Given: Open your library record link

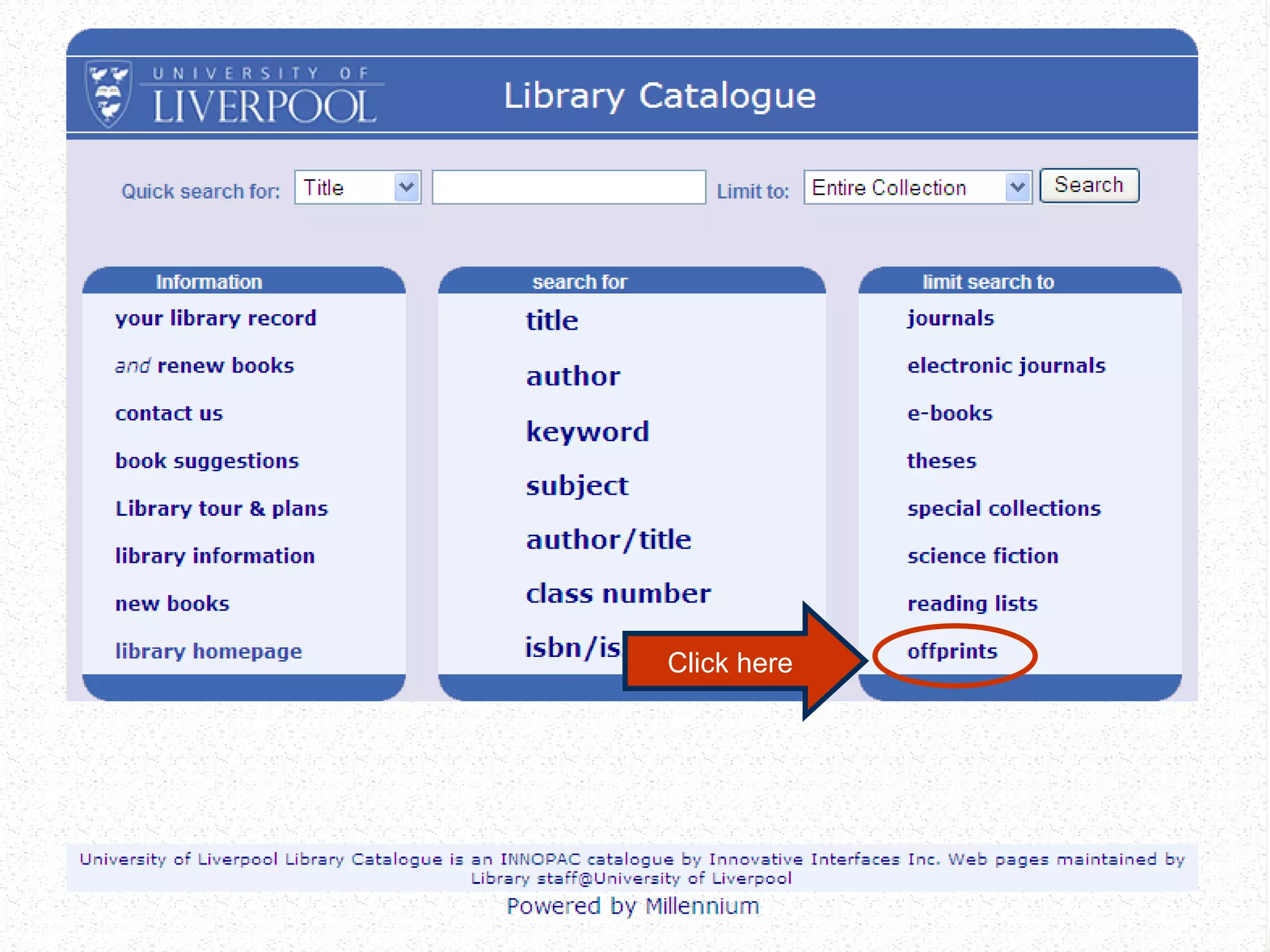Looking at the screenshot, I should 215,319.
